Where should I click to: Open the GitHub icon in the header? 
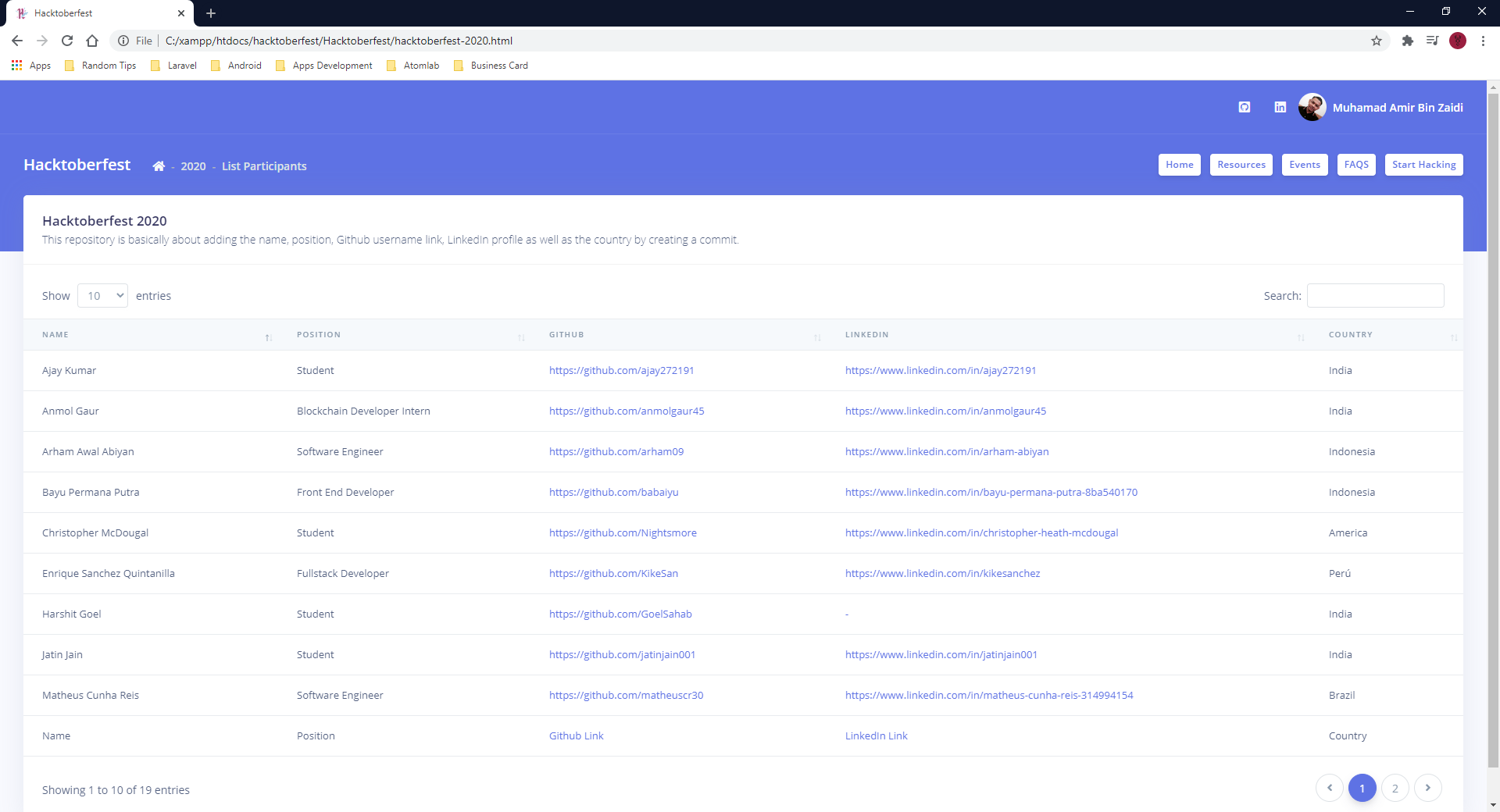point(1245,107)
